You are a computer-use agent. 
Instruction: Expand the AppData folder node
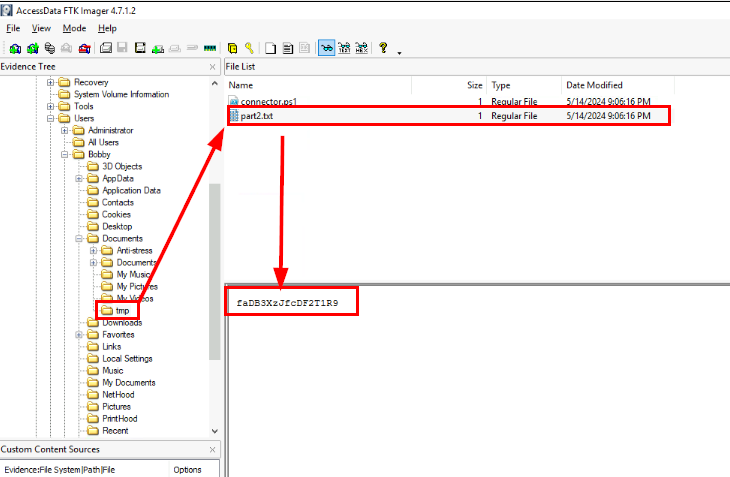tap(79, 178)
